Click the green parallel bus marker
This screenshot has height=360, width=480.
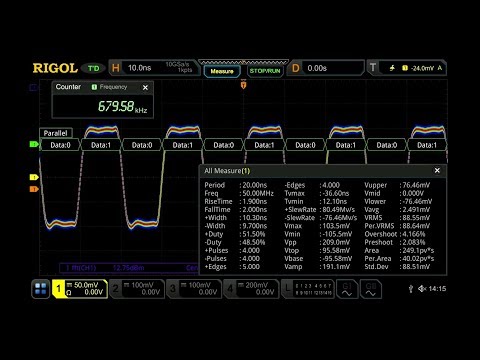[x=34, y=144]
